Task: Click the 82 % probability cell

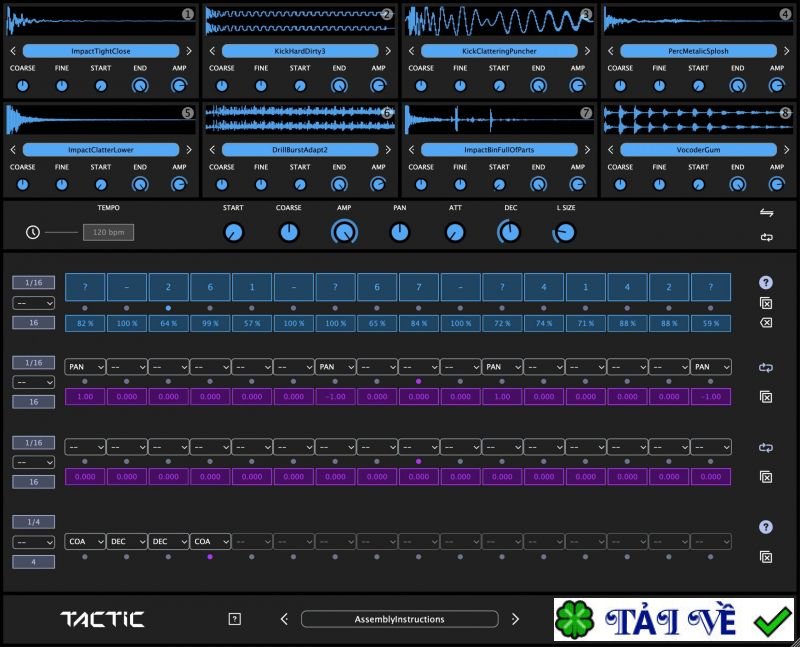Action: (85, 324)
